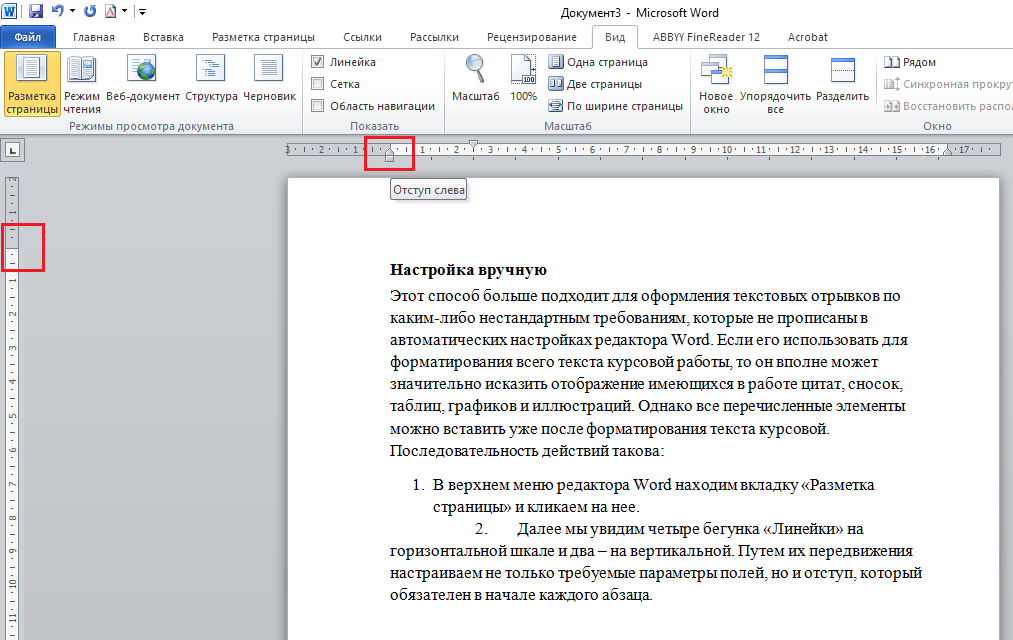Open the Разметка страницы ribbon tab

pos(264,37)
